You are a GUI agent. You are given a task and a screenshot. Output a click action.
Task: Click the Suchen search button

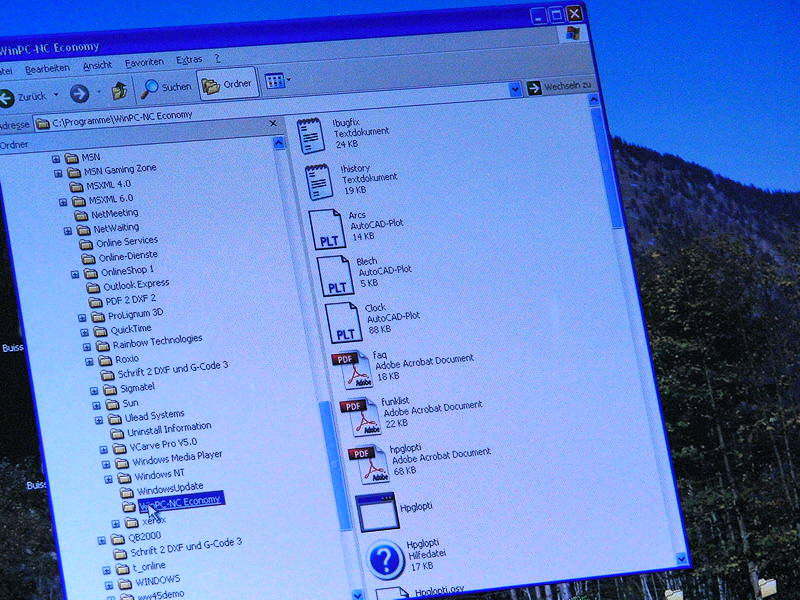pos(166,88)
